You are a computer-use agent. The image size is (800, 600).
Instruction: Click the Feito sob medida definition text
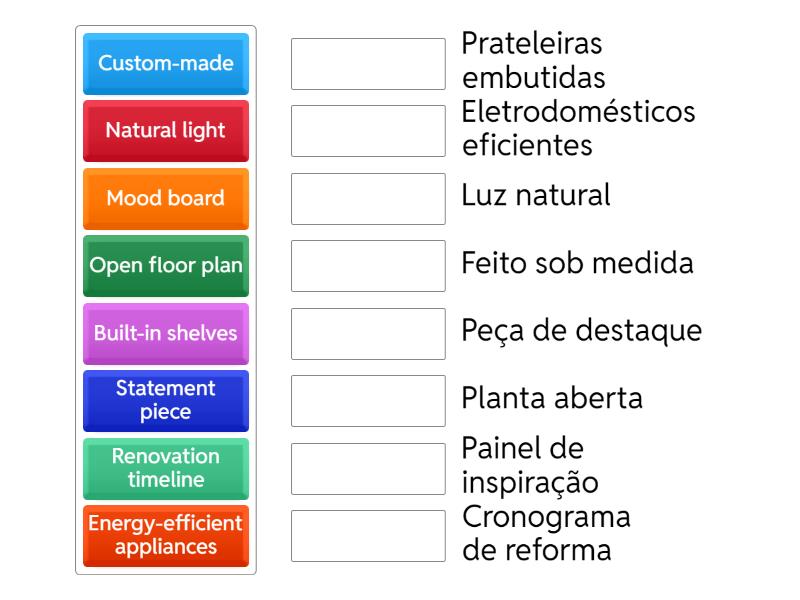[577, 264]
